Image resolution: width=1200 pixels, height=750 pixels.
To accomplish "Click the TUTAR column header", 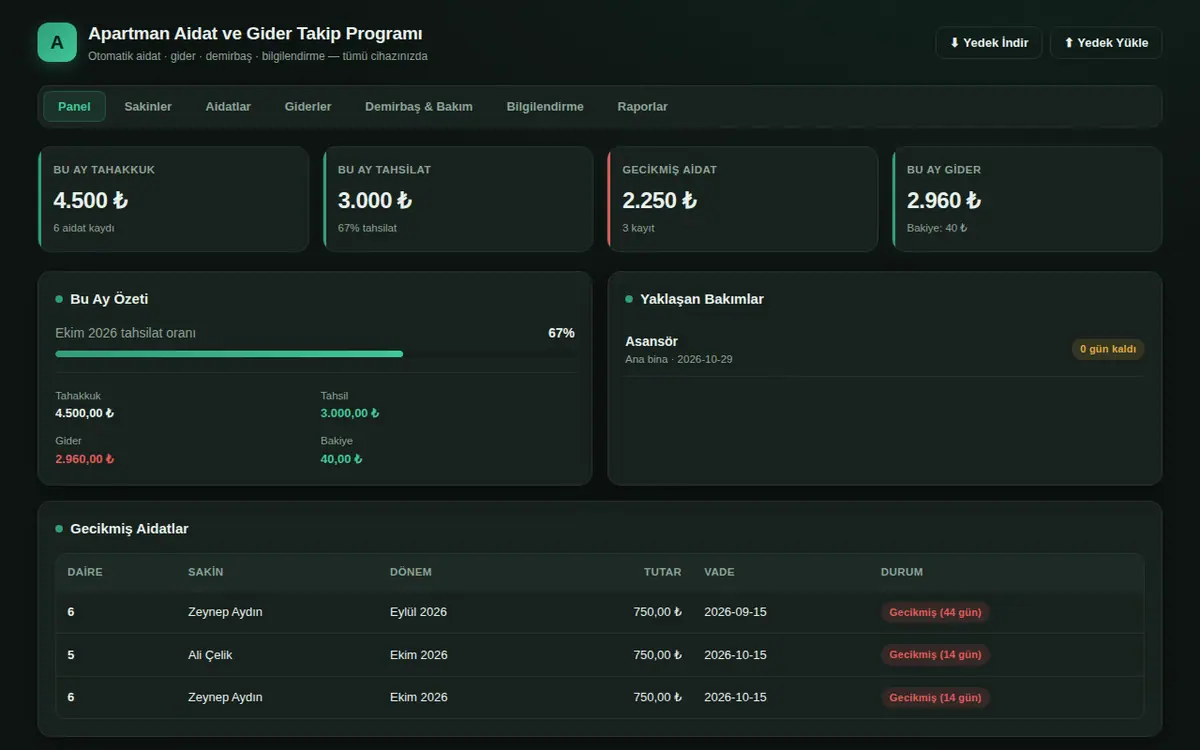I will [x=662, y=572].
